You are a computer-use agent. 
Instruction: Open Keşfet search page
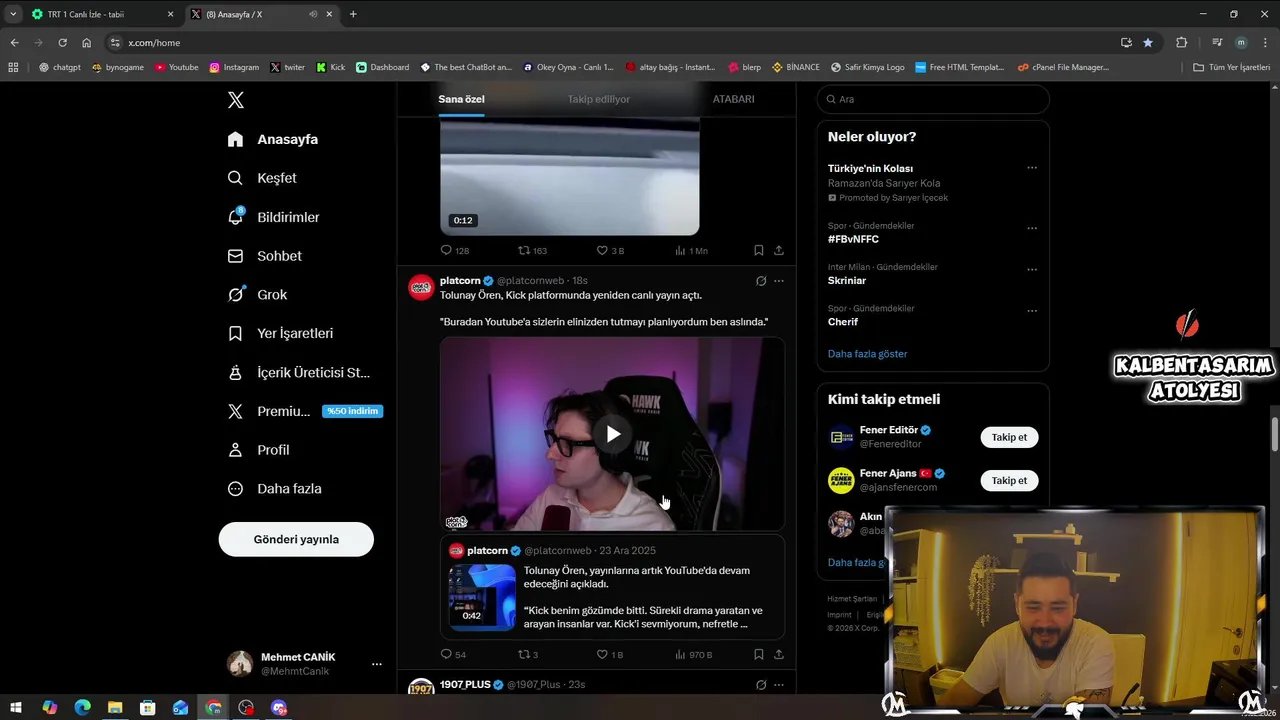(262, 178)
